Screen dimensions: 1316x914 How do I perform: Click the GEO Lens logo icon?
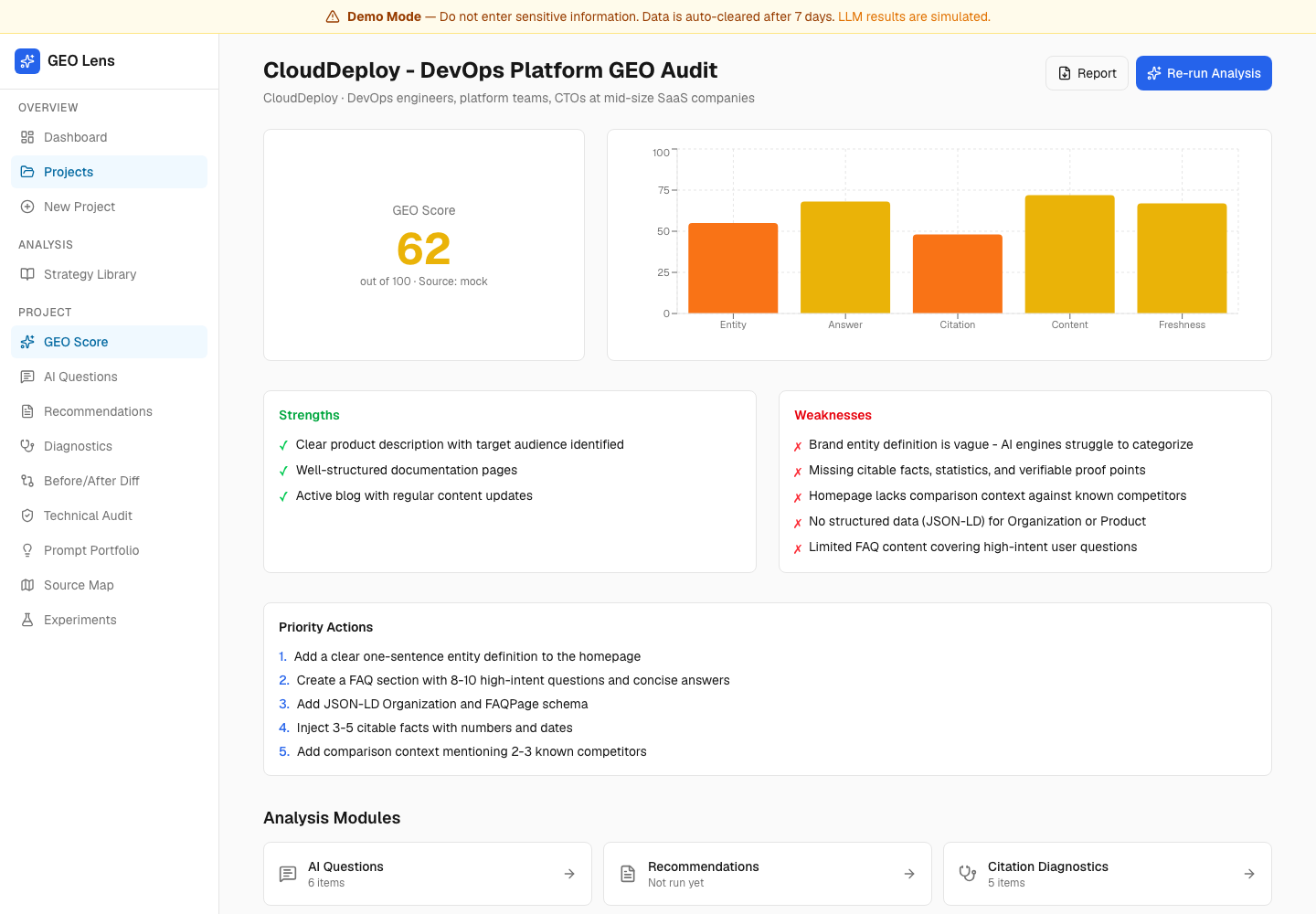click(x=27, y=61)
